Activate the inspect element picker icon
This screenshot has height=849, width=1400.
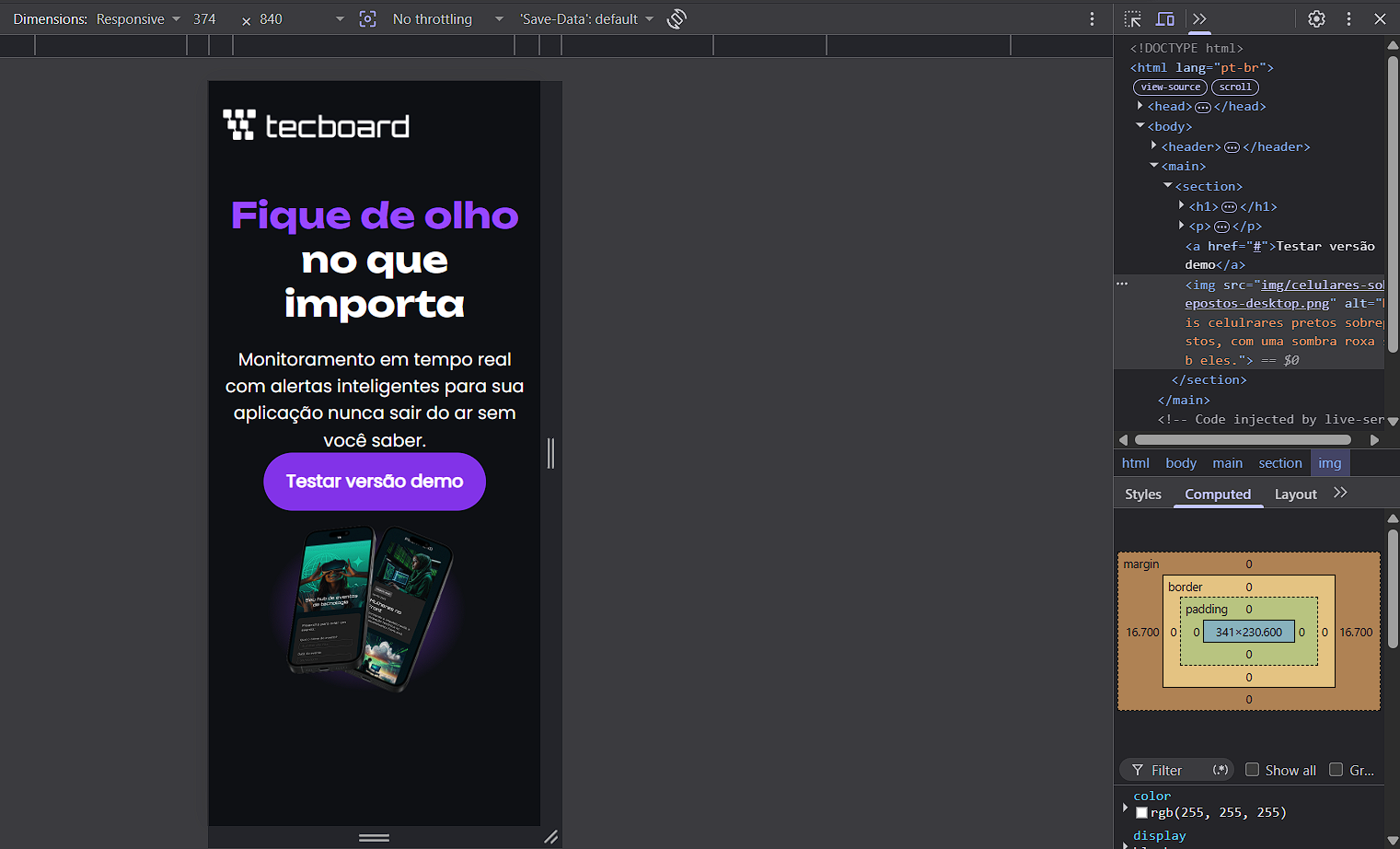click(1133, 18)
